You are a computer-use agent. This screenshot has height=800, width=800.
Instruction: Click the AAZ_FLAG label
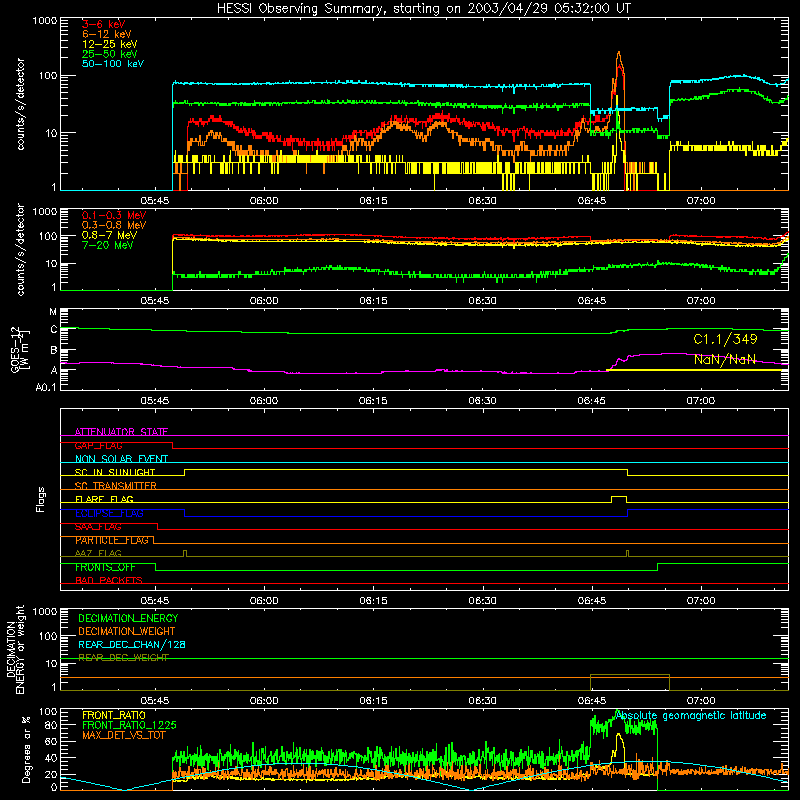pyautogui.click(x=98, y=553)
